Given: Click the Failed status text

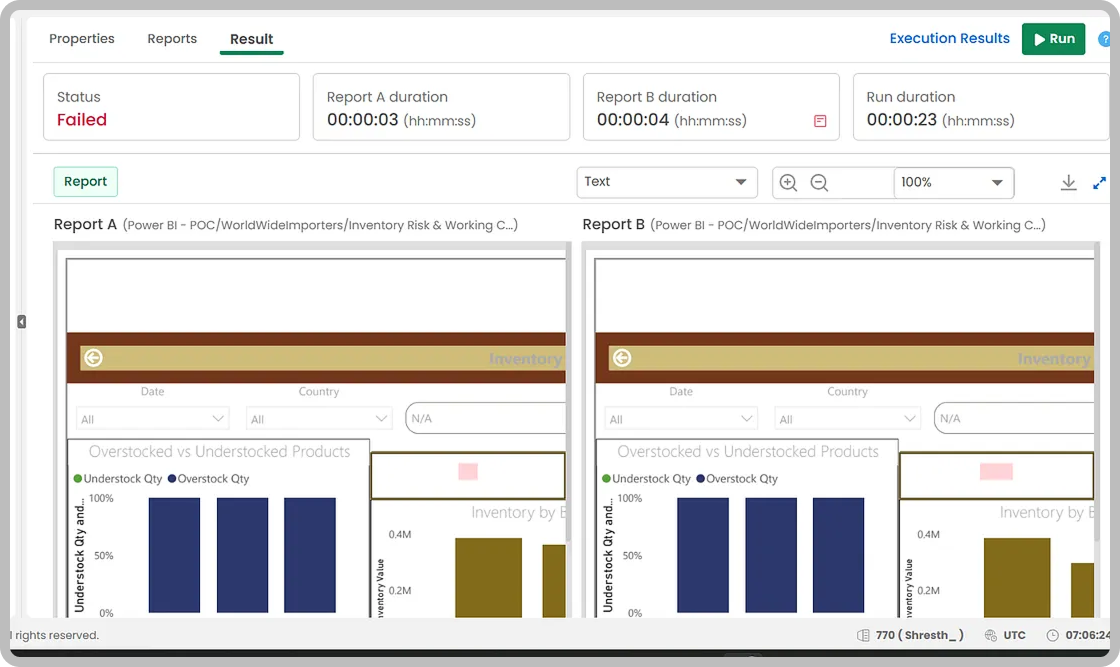Looking at the screenshot, I should [82, 120].
